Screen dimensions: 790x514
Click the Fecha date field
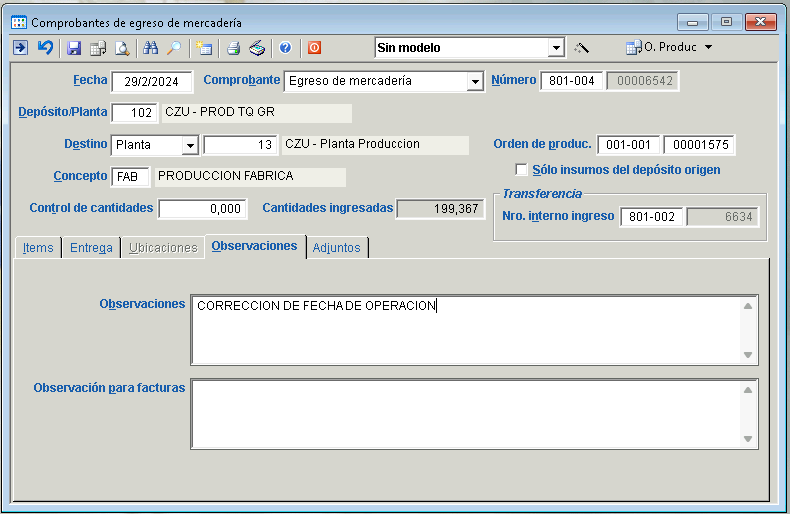pyautogui.click(x=151, y=82)
